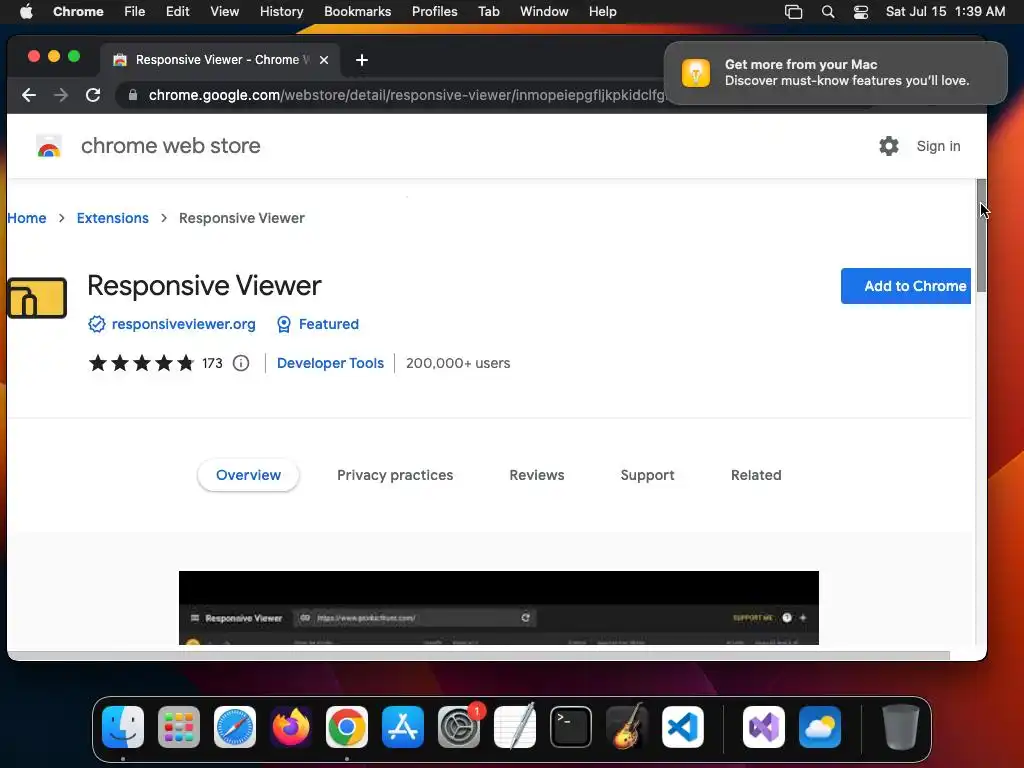Screen dimensions: 1024x768
Task: Open the File menu
Action: [x=135, y=12]
